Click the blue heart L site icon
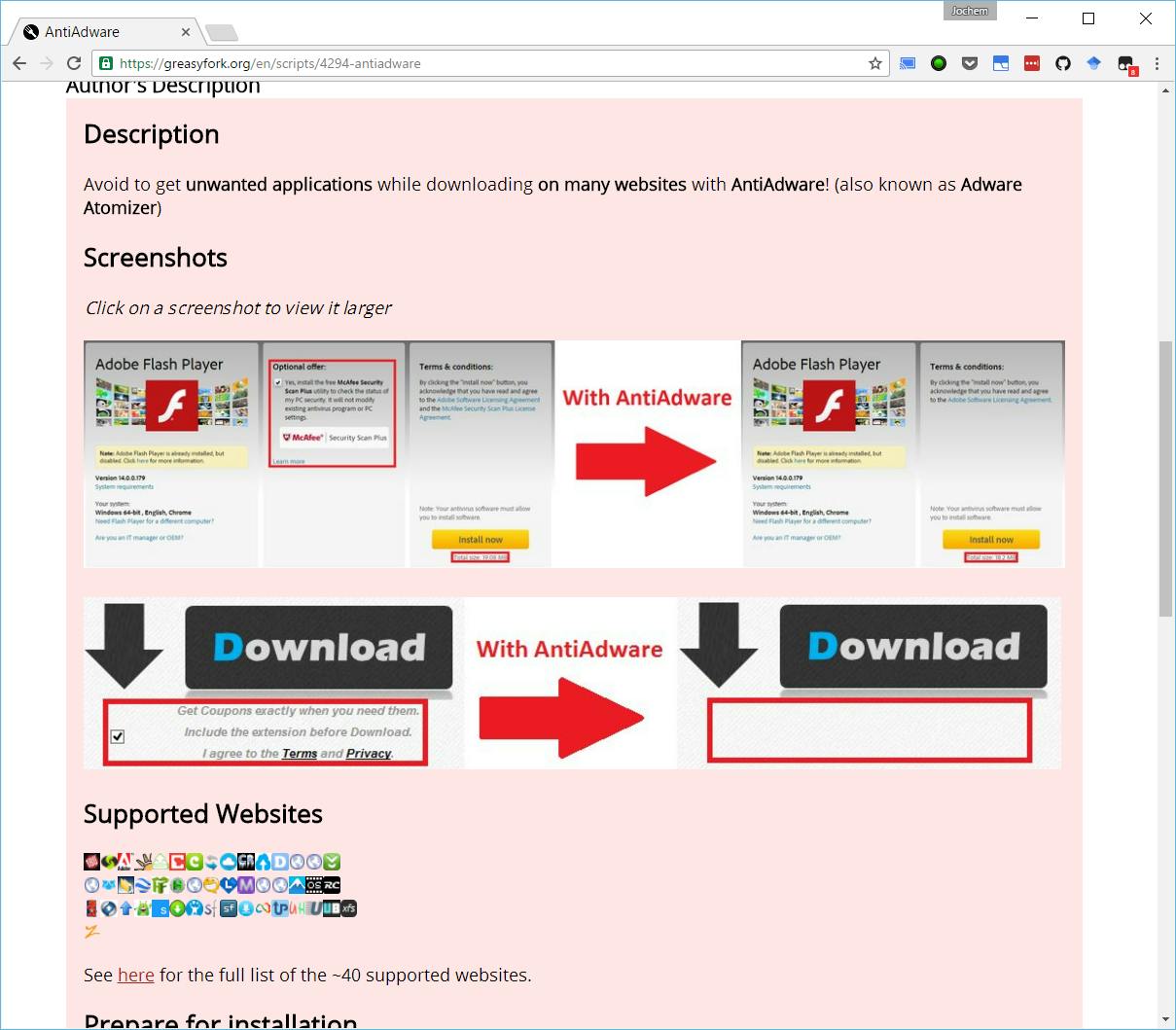The width and height of the screenshot is (1176, 1030). pos(229,885)
